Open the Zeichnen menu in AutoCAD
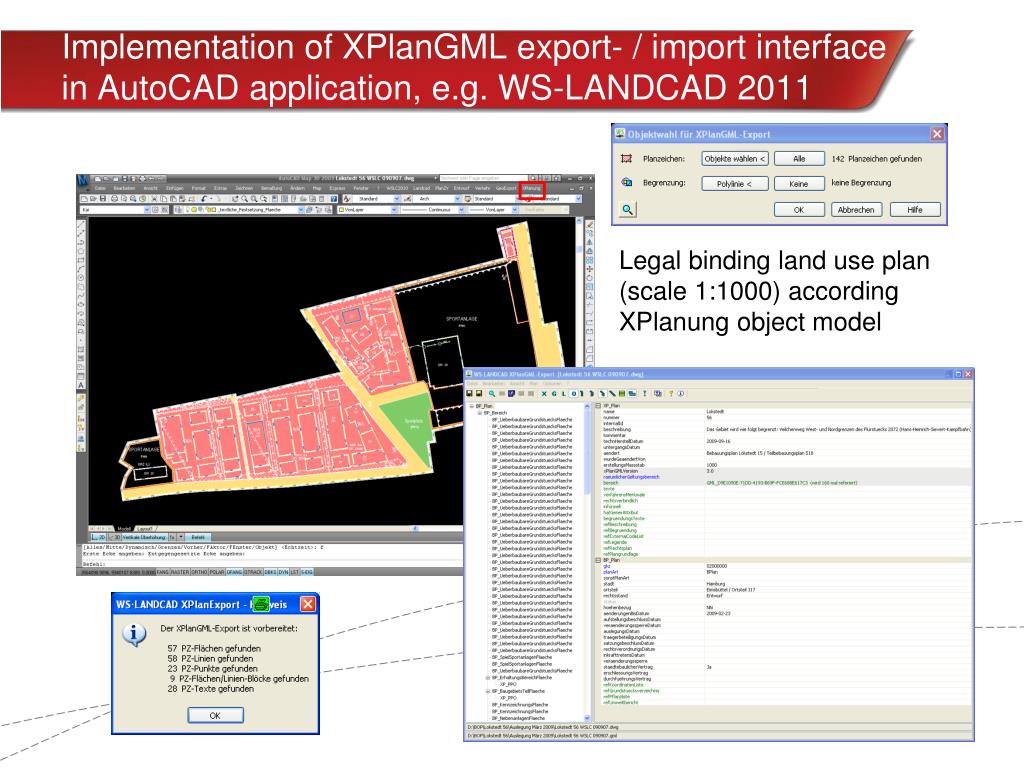 tap(244, 188)
